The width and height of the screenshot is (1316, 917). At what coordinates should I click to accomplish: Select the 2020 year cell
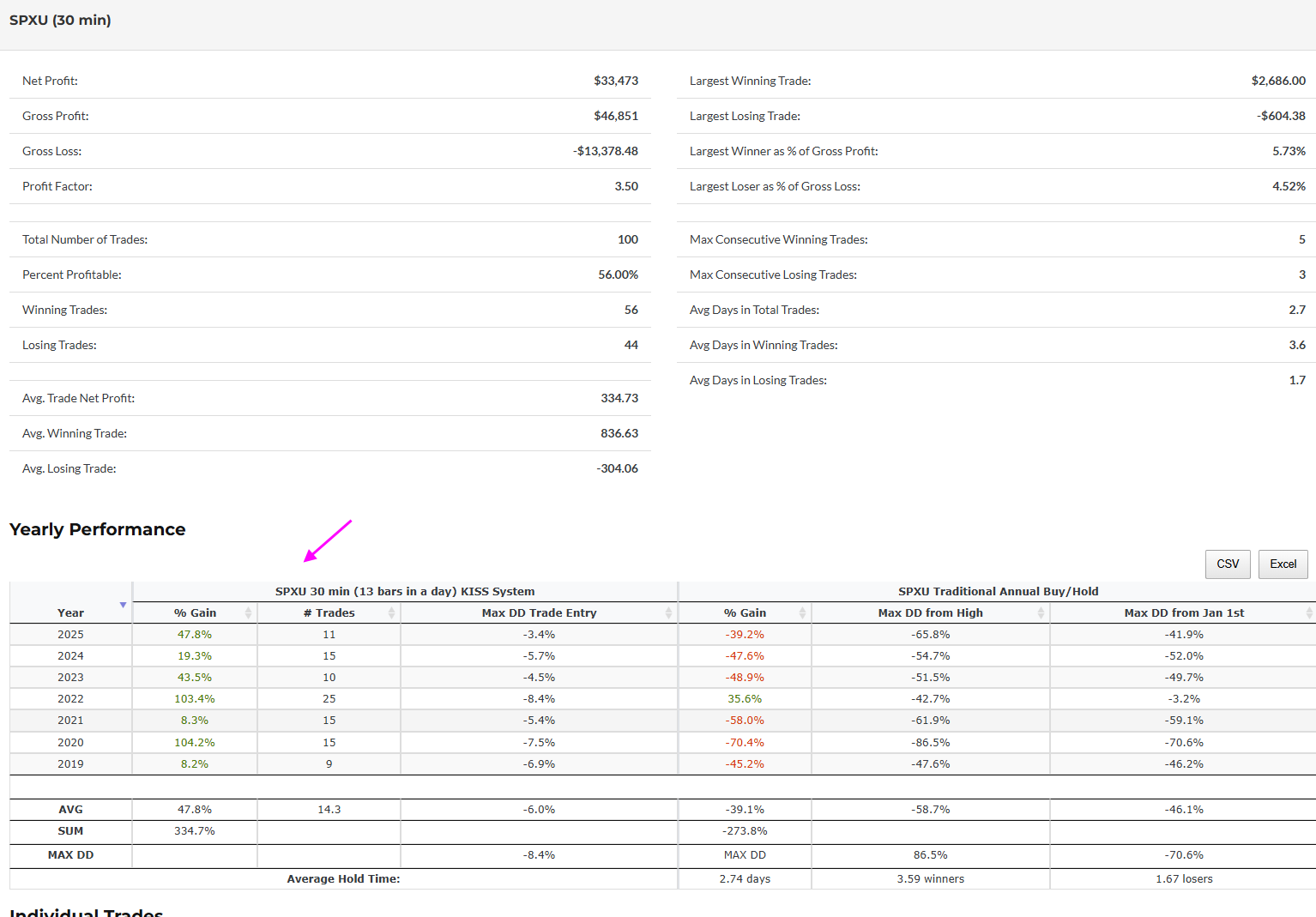tap(70, 743)
